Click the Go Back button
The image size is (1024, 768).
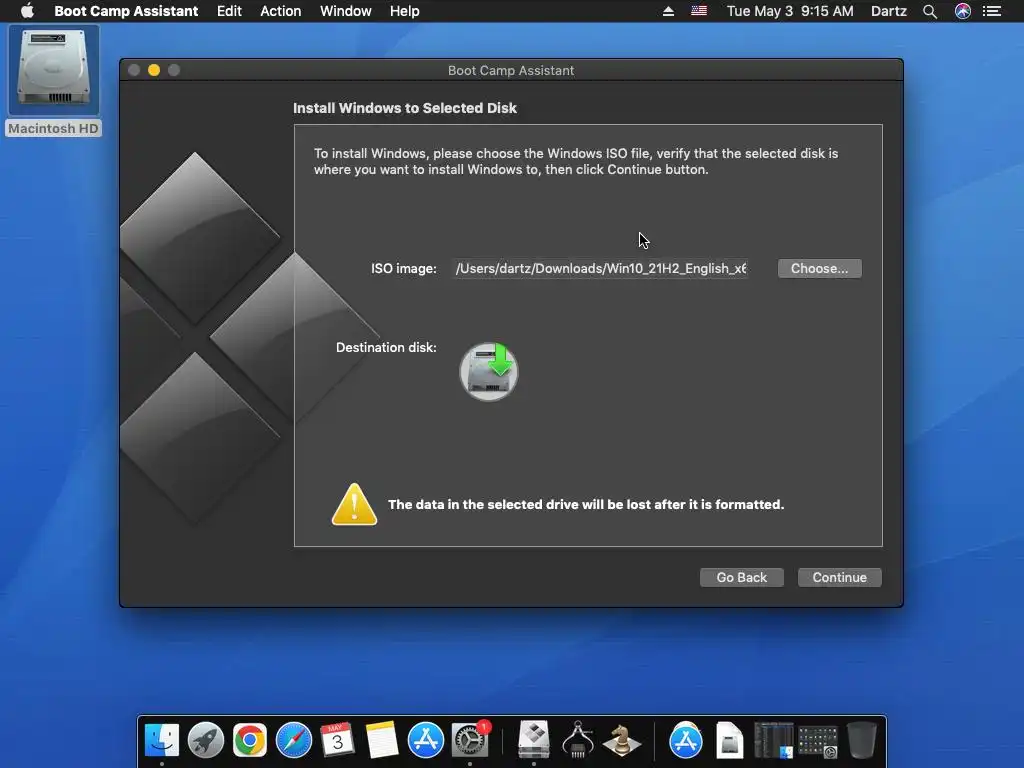(x=742, y=577)
